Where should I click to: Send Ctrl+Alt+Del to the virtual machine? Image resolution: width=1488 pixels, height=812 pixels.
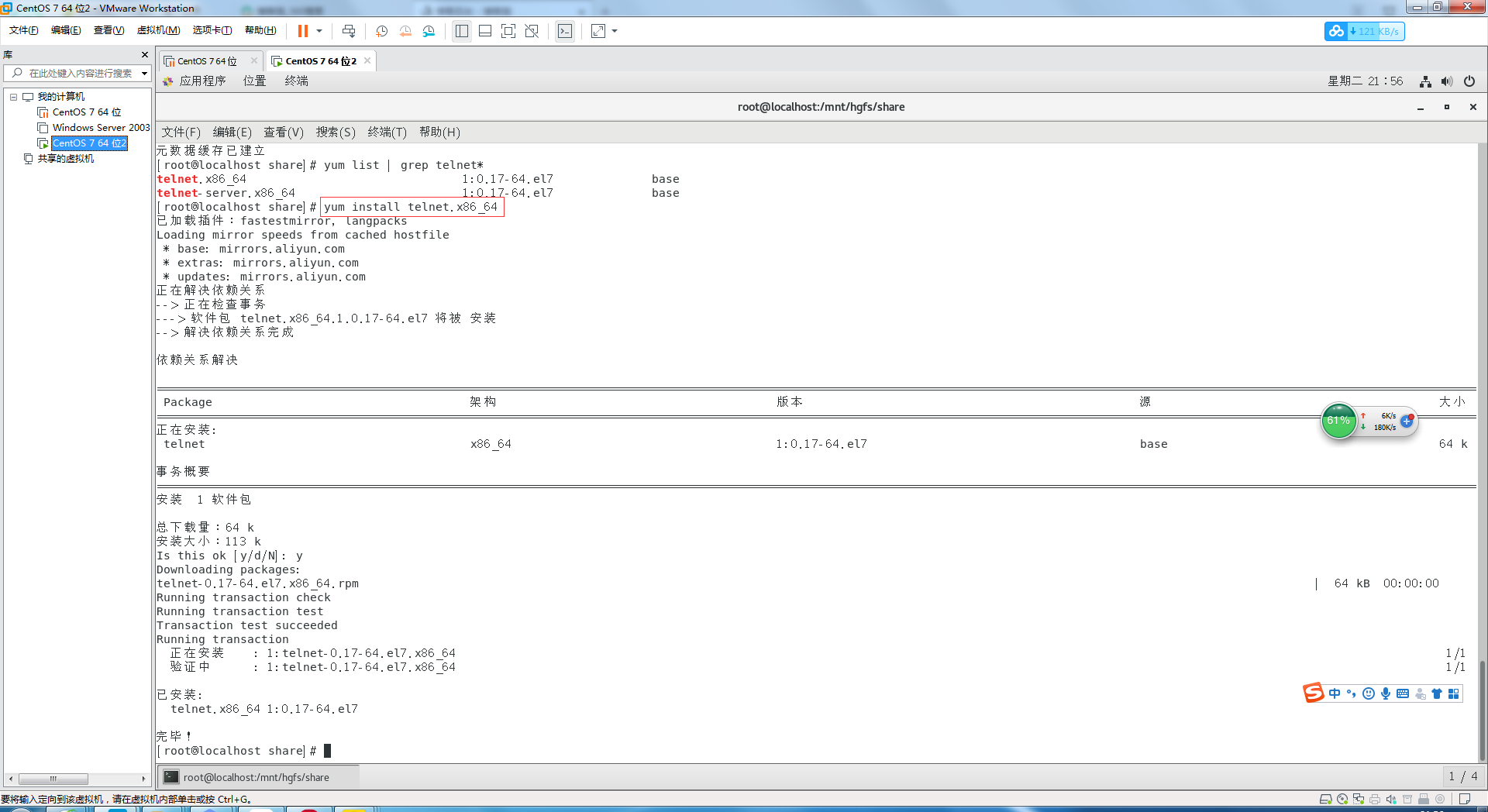click(349, 31)
